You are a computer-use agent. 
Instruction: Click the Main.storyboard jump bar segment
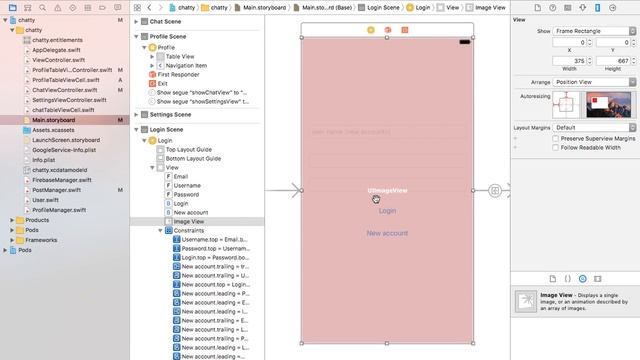click(x=260, y=7)
